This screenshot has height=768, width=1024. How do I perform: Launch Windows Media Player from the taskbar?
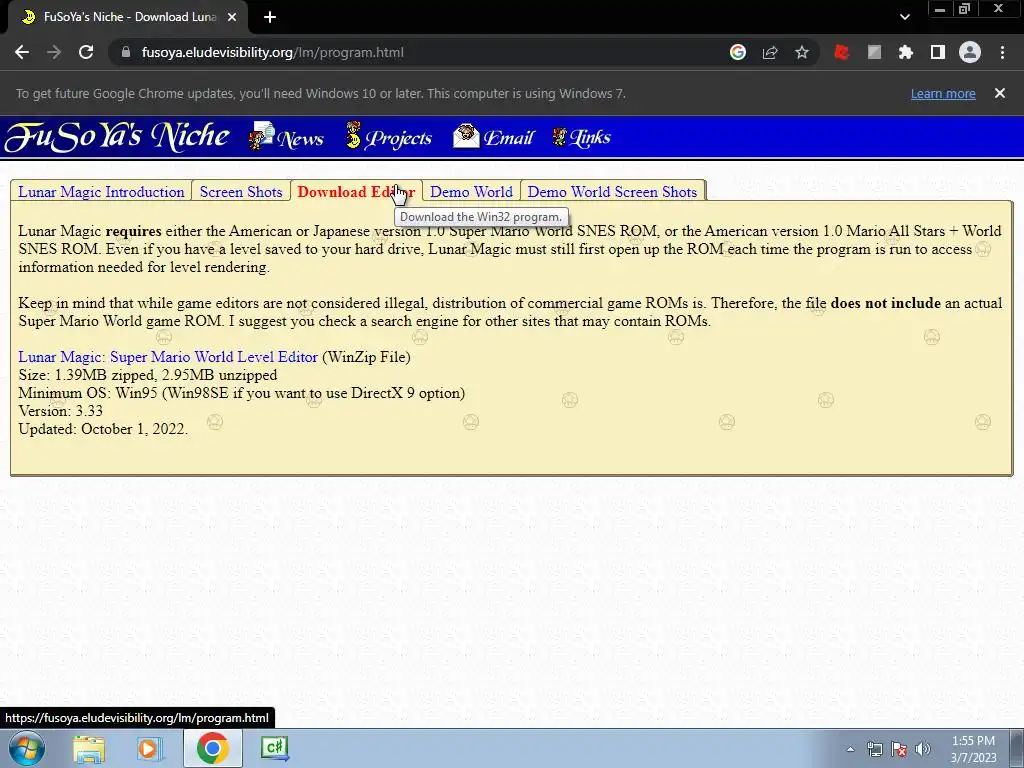pos(150,748)
